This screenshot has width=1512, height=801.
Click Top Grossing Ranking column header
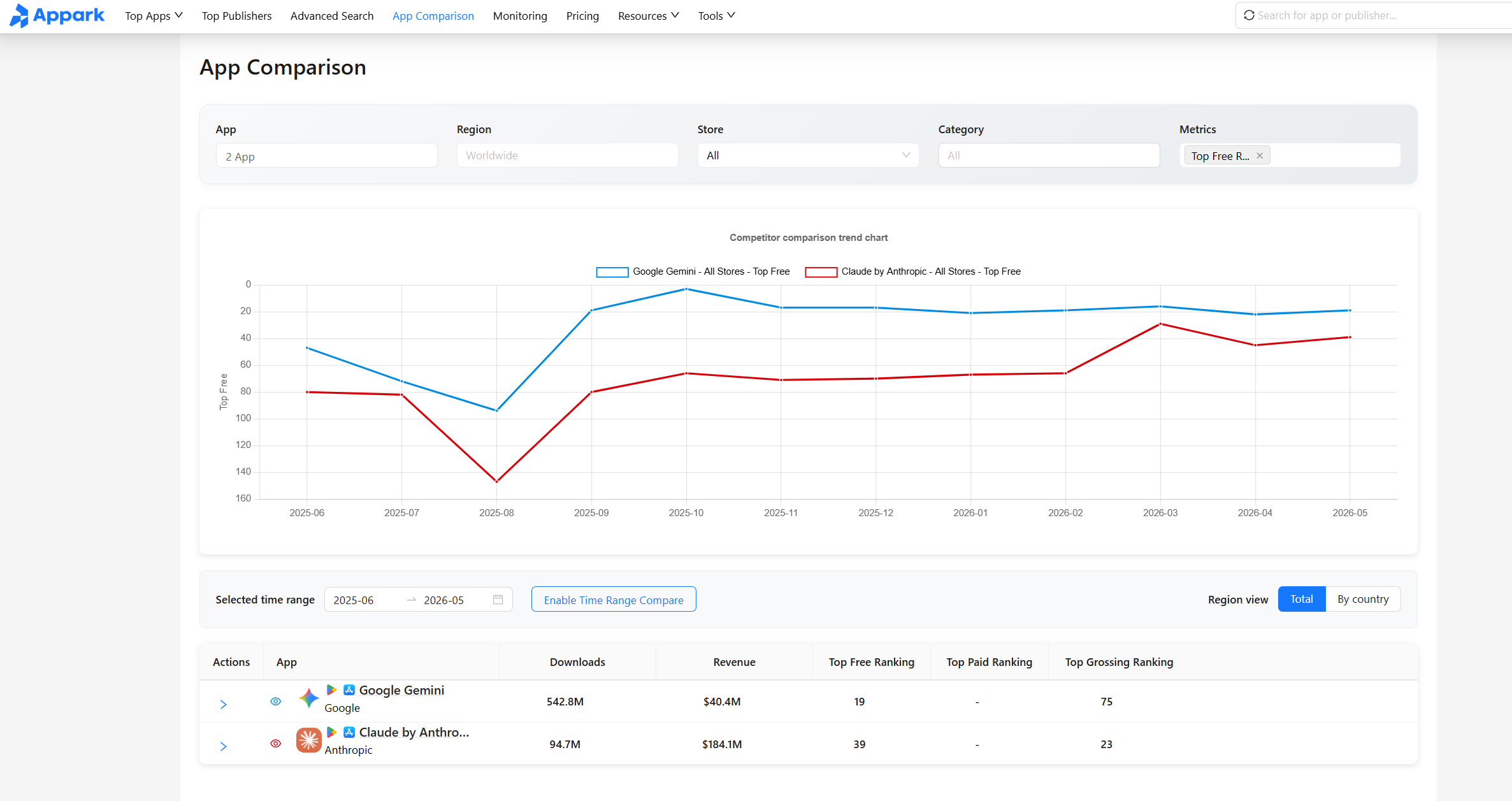coord(1119,662)
